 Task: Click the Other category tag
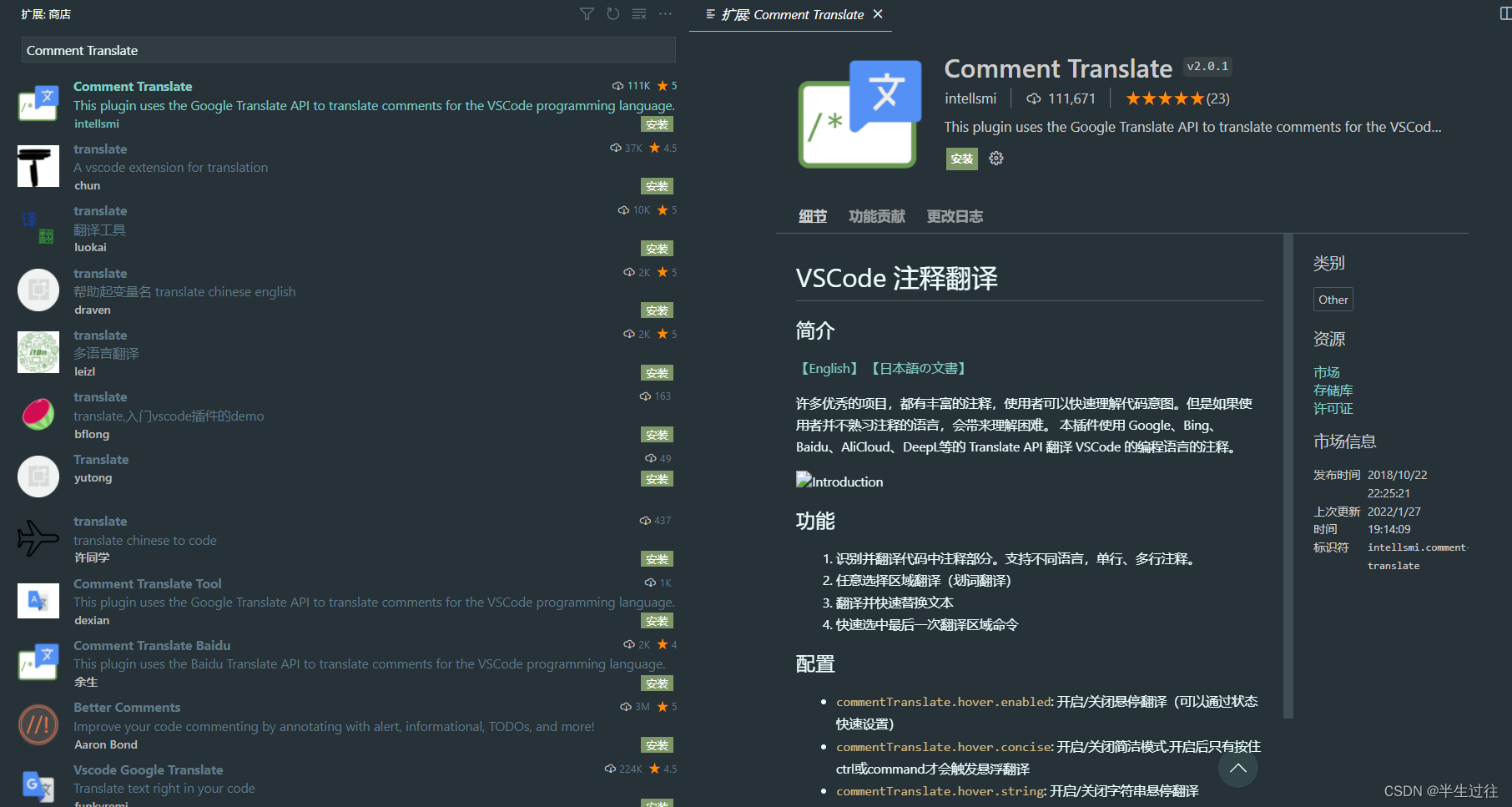[x=1333, y=300]
